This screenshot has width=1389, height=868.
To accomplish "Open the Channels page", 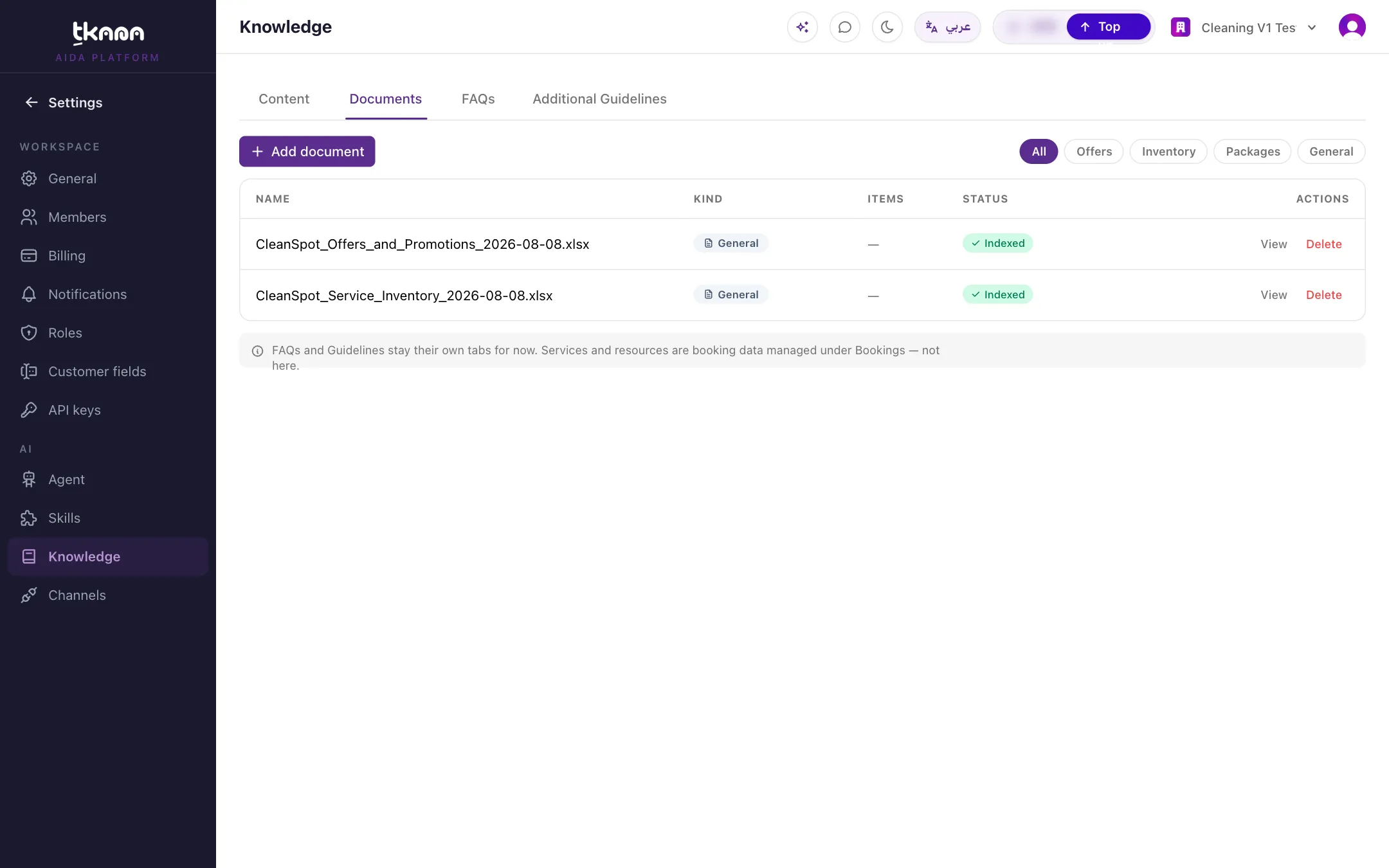I will point(108,595).
